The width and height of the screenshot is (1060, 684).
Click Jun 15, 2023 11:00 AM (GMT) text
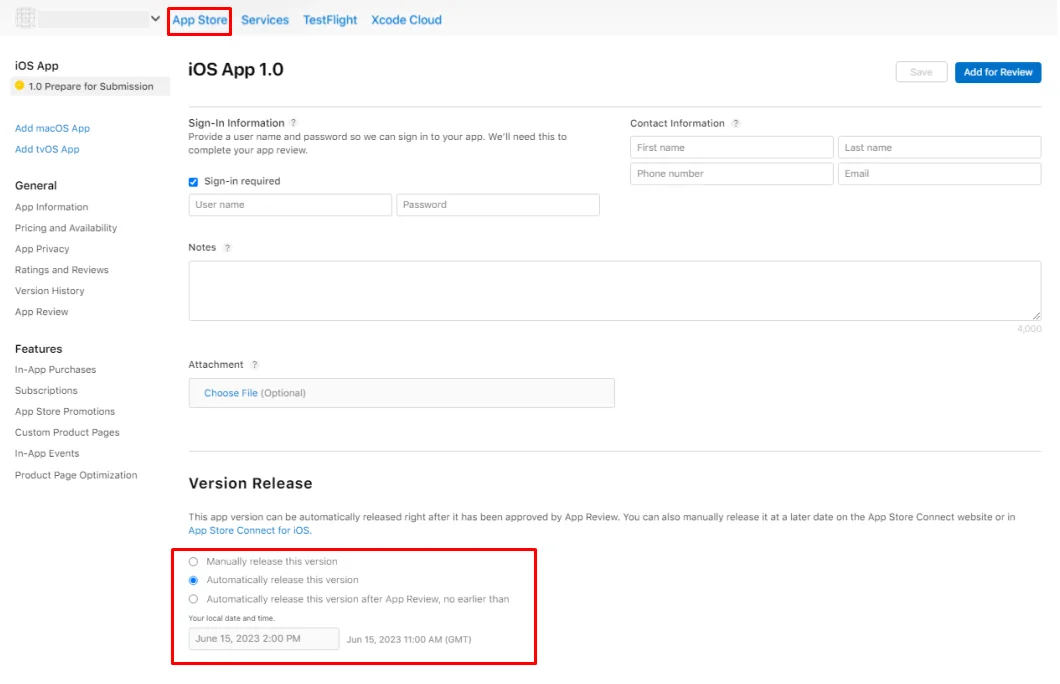pyautogui.click(x=409, y=639)
